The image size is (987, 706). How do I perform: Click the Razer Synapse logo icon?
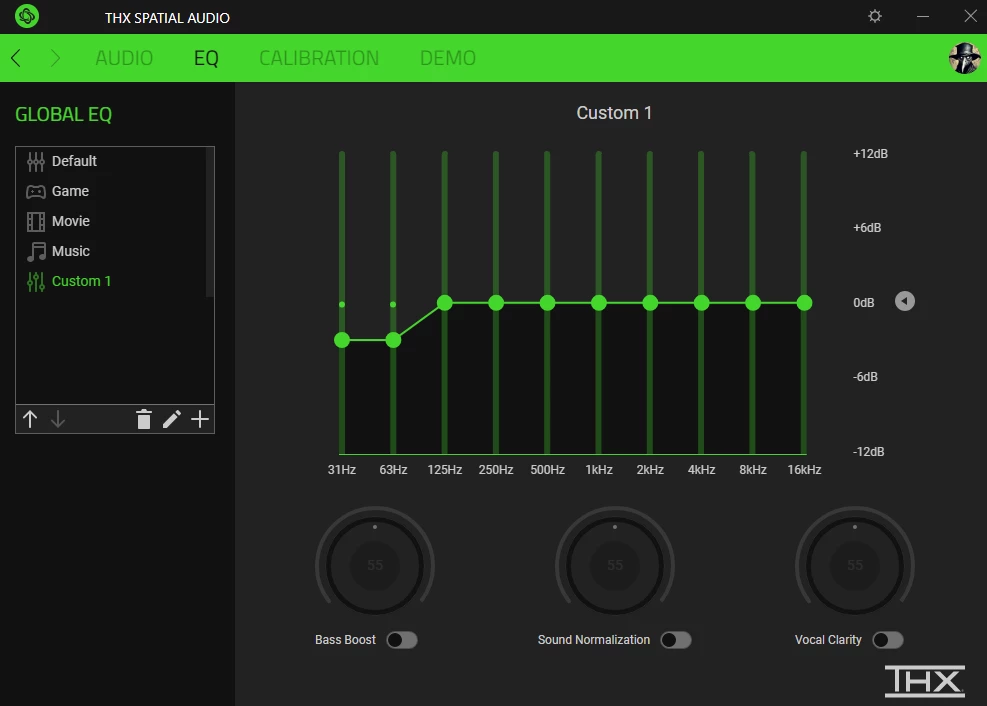pos(27,16)
